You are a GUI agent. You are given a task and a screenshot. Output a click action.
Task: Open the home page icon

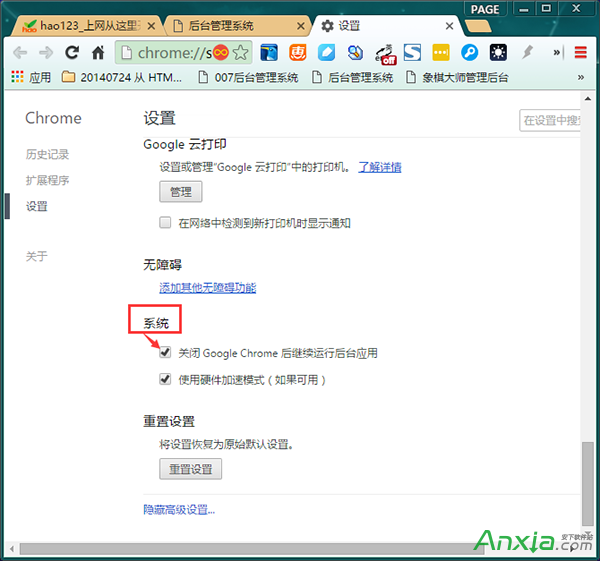pos(98,52)
